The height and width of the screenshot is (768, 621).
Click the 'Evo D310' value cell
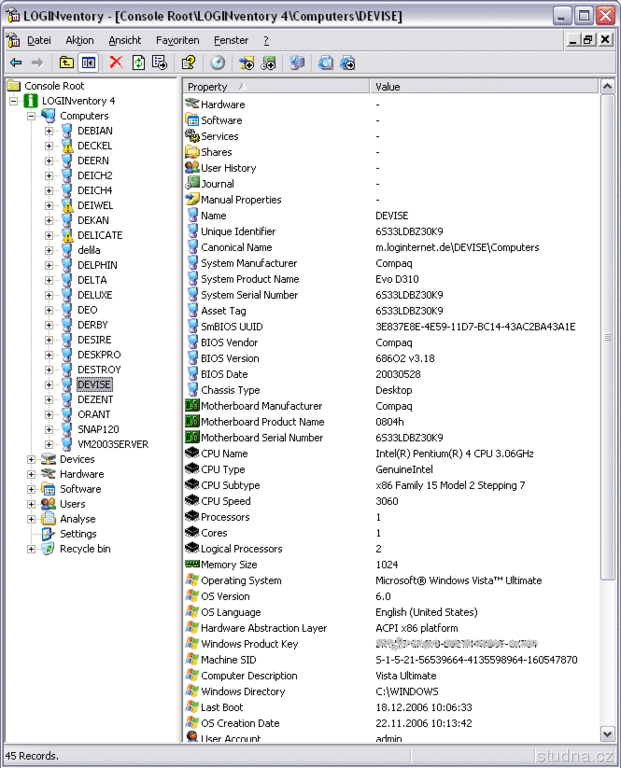tap(397, 279)
